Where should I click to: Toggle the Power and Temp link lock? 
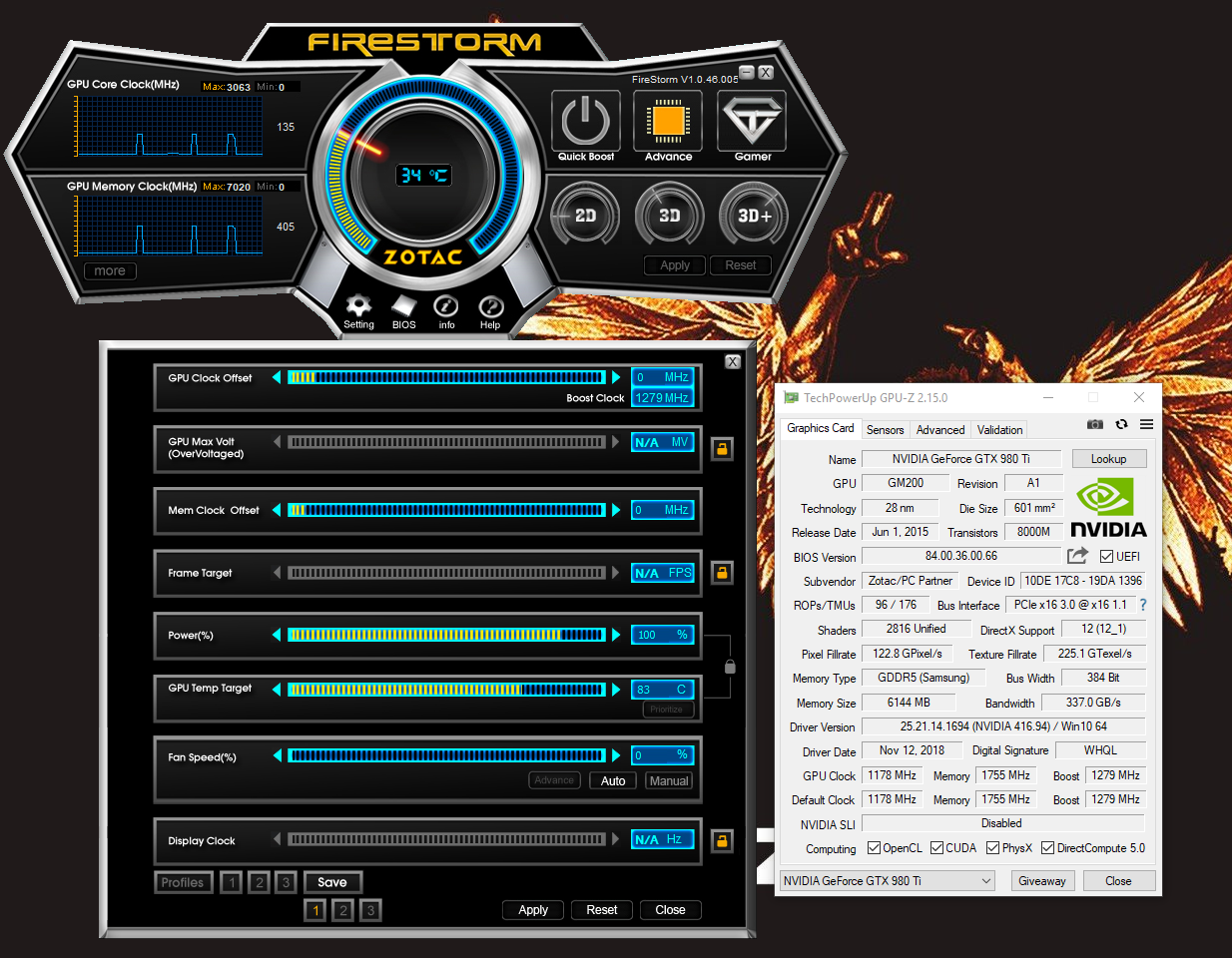tap(730, 666)
